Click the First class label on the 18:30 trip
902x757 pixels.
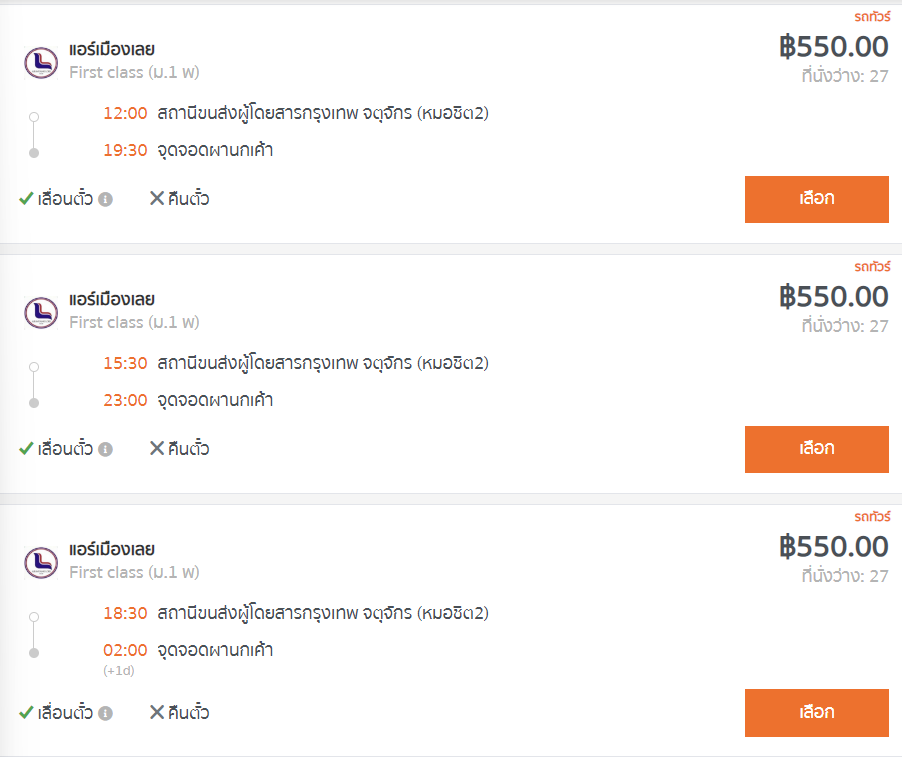click(x=134, y=572)
